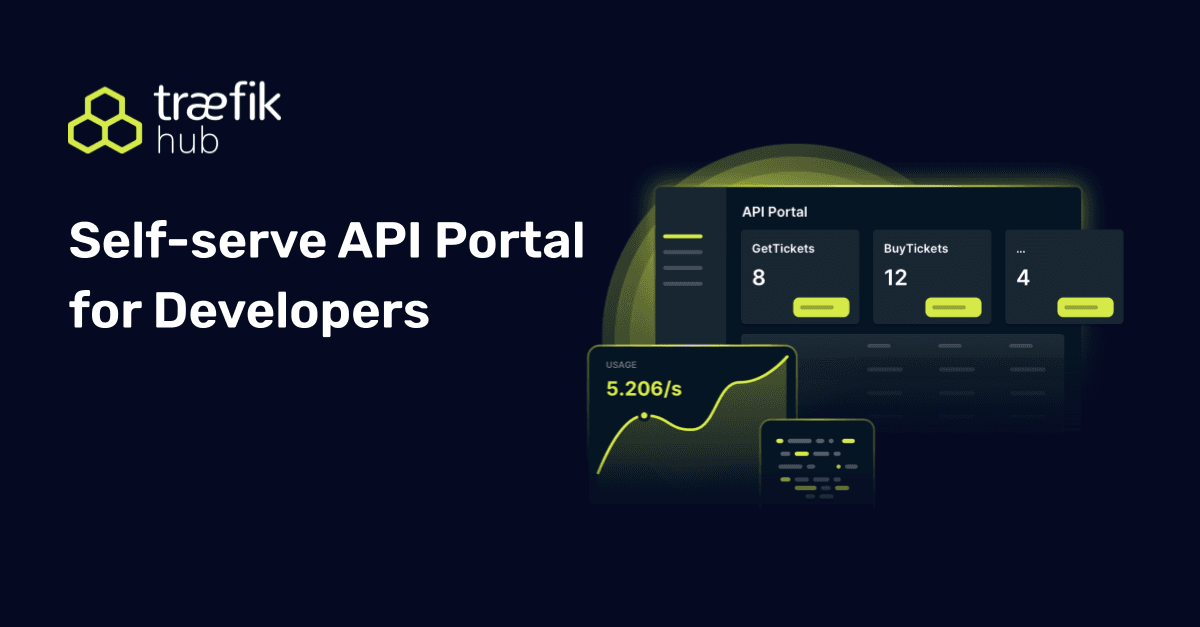Open the BuyTickets card title
Image resolution: width=1200 pixels, height=627 pixels.
click(916, 248)
